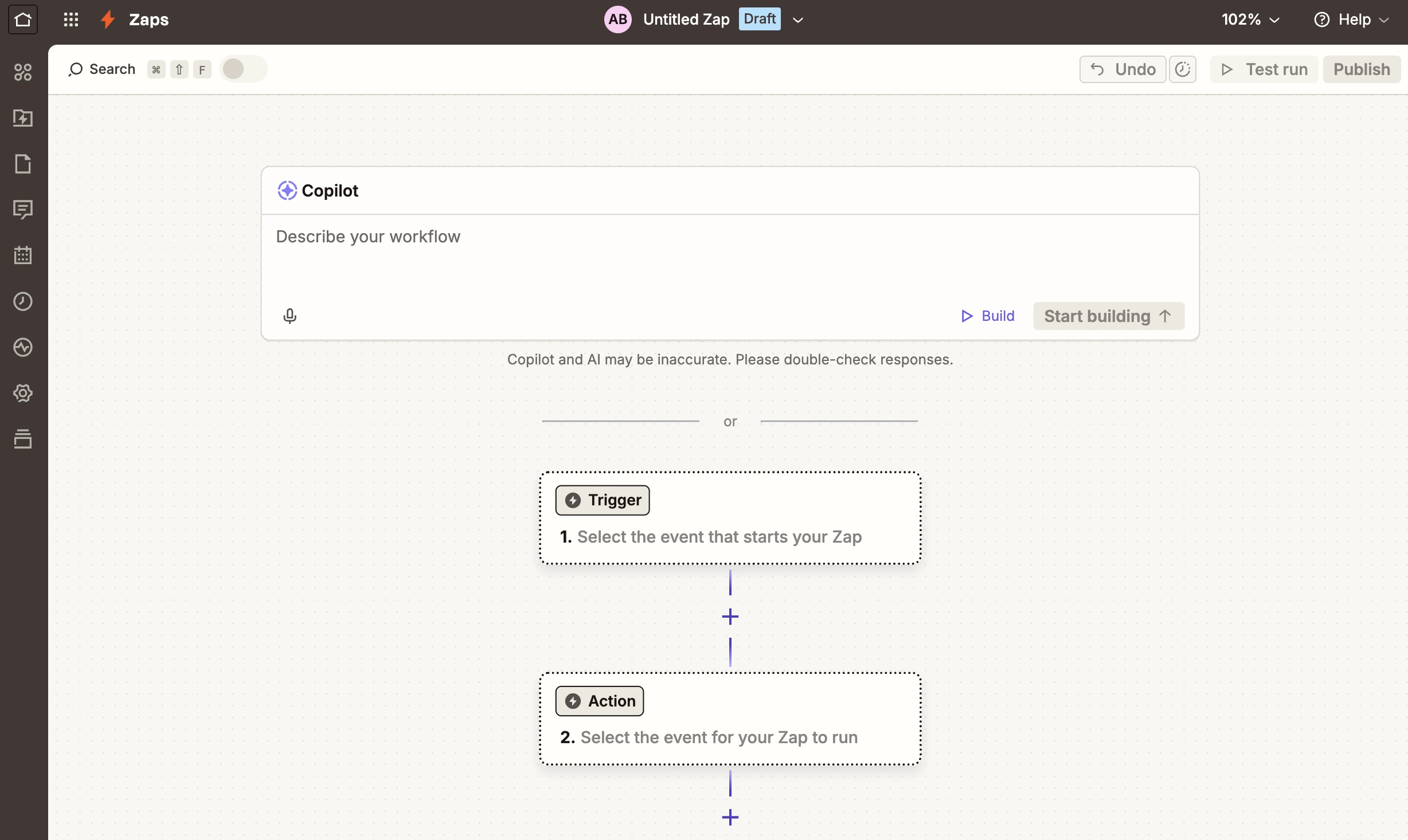The image size is (1408, 840).
Task: Open the Untitled Zap dropdown chevron
Action: [x=797, y=20]
